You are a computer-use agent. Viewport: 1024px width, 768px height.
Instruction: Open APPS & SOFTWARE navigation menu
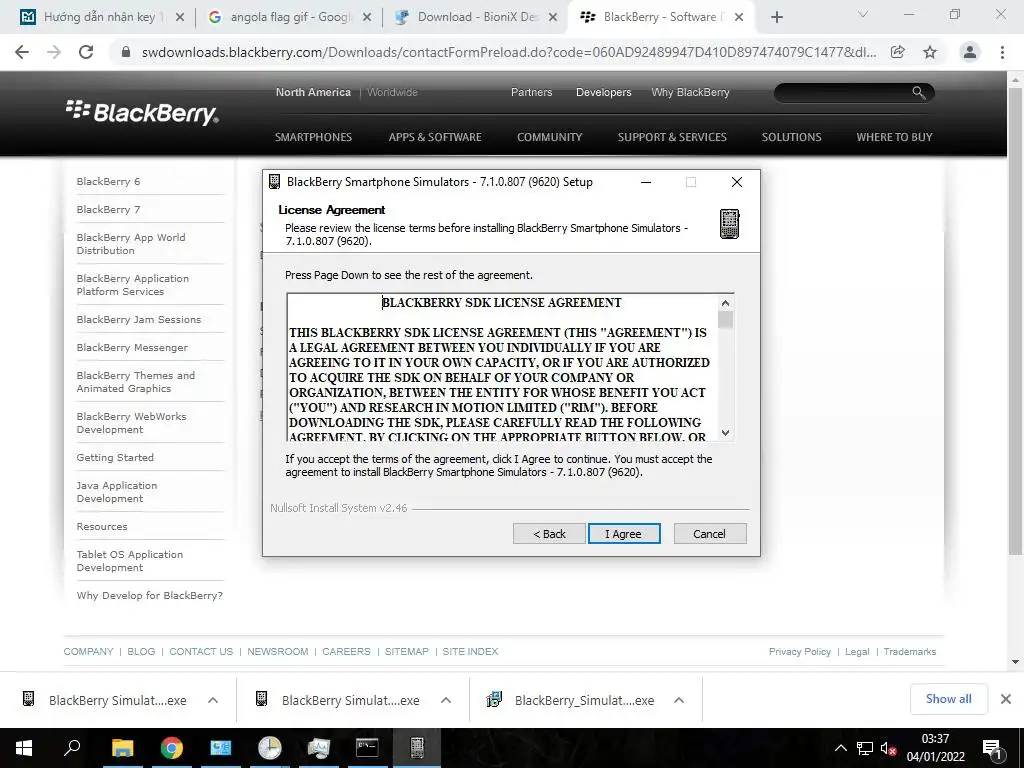coord(435,137)
